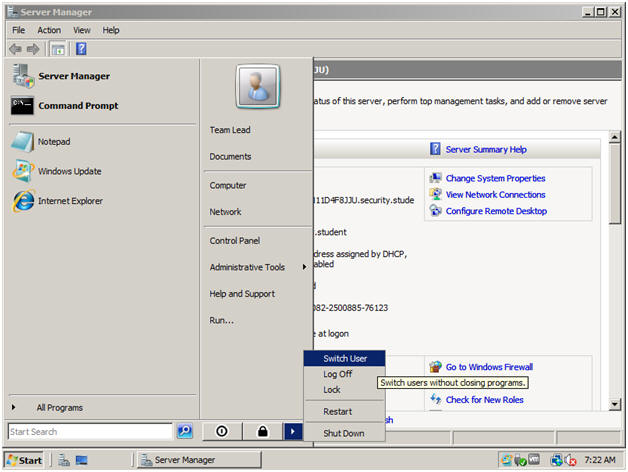Click the Configure Remote Desktop icon
The height and width of the screenshot is (472, 628).
(435, 210)
